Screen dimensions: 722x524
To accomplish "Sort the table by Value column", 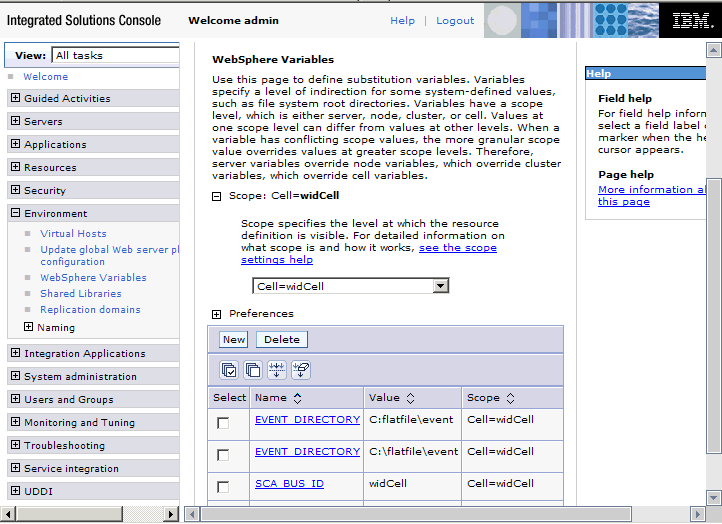I will coord(410,398).
